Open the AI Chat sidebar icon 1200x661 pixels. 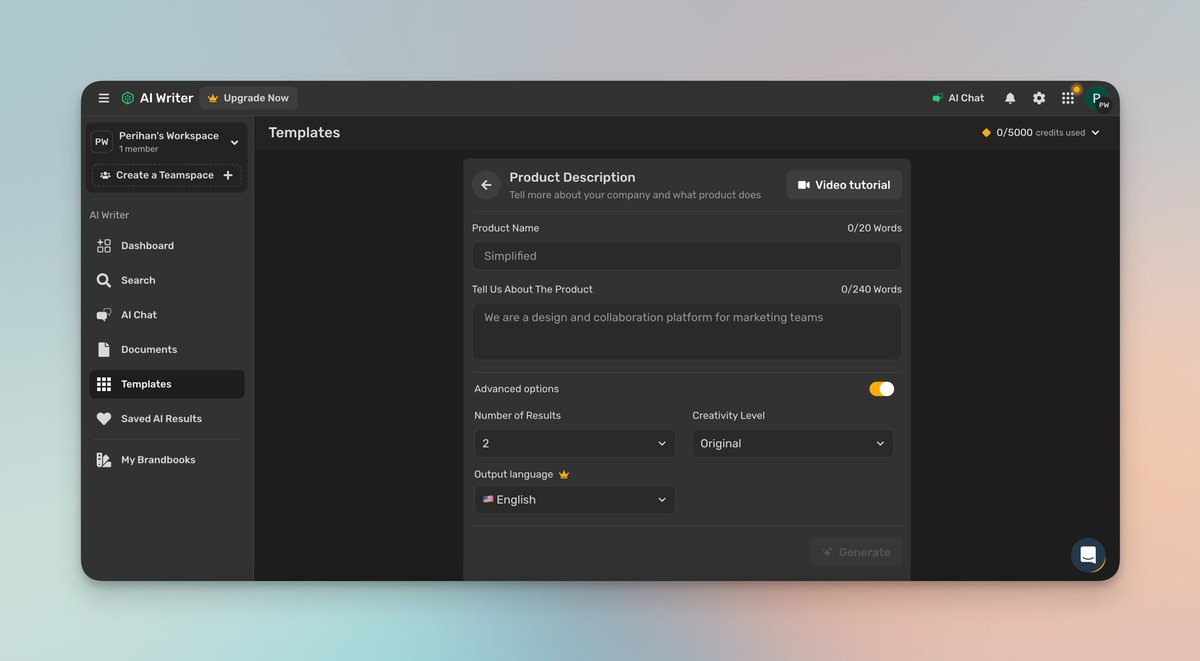(105, 314)
